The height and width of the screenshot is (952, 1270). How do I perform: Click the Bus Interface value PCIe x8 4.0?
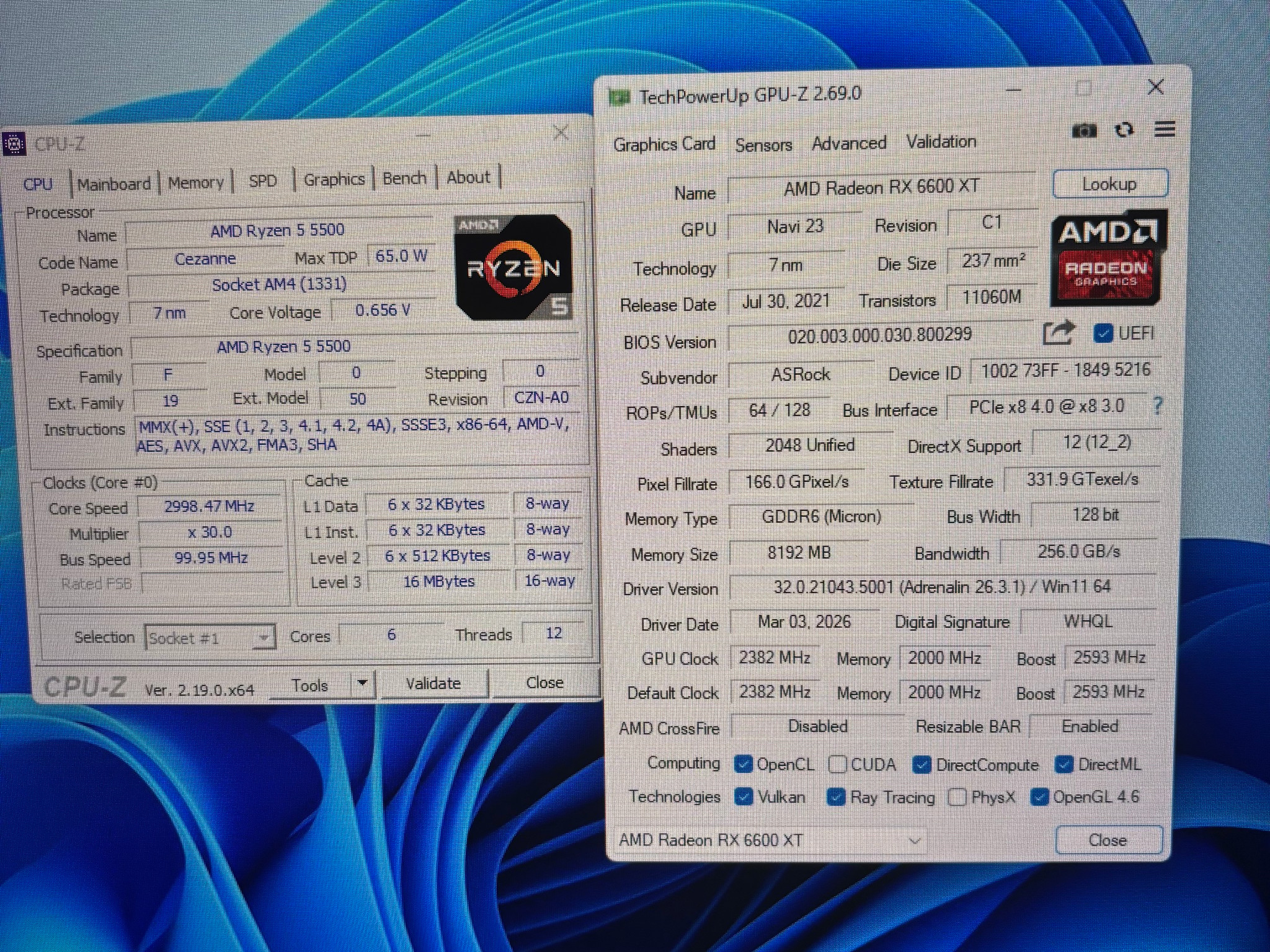coord(1047,407)
